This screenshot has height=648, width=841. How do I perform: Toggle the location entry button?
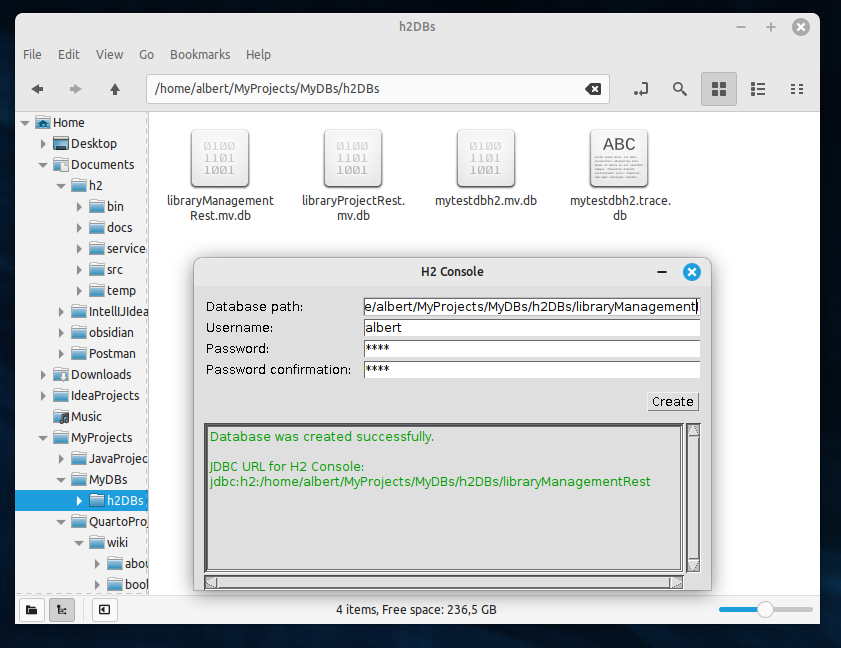[x=641, y=89]
